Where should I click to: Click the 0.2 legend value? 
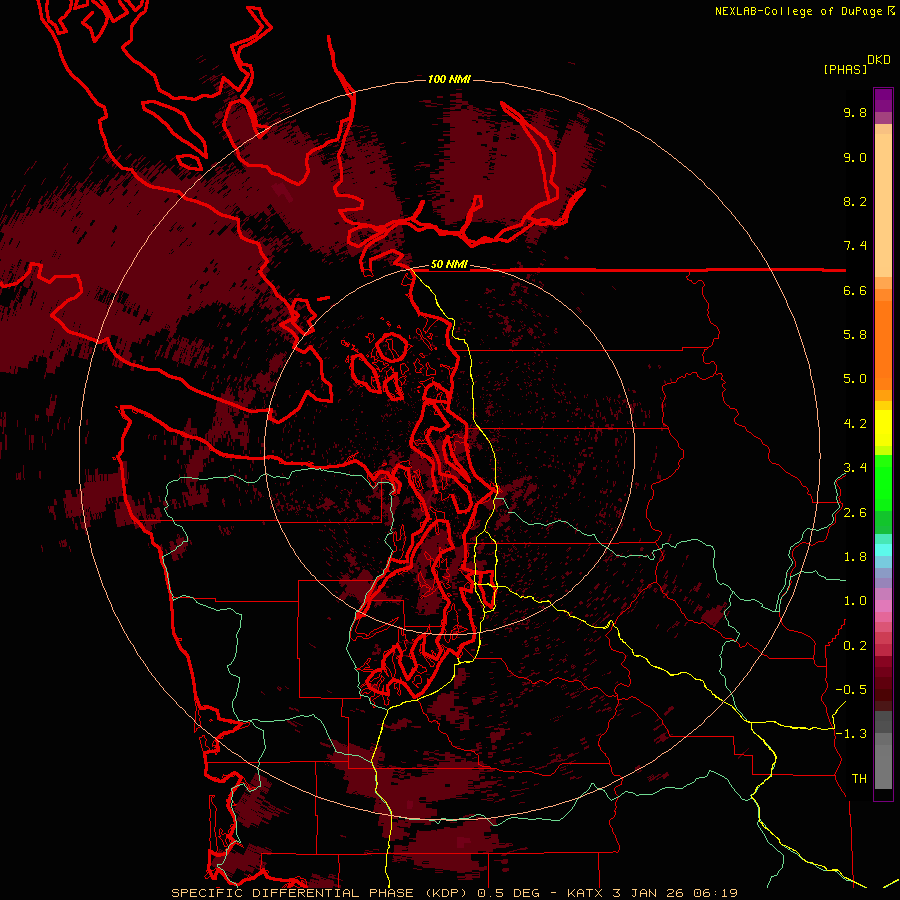click(855, 646)
